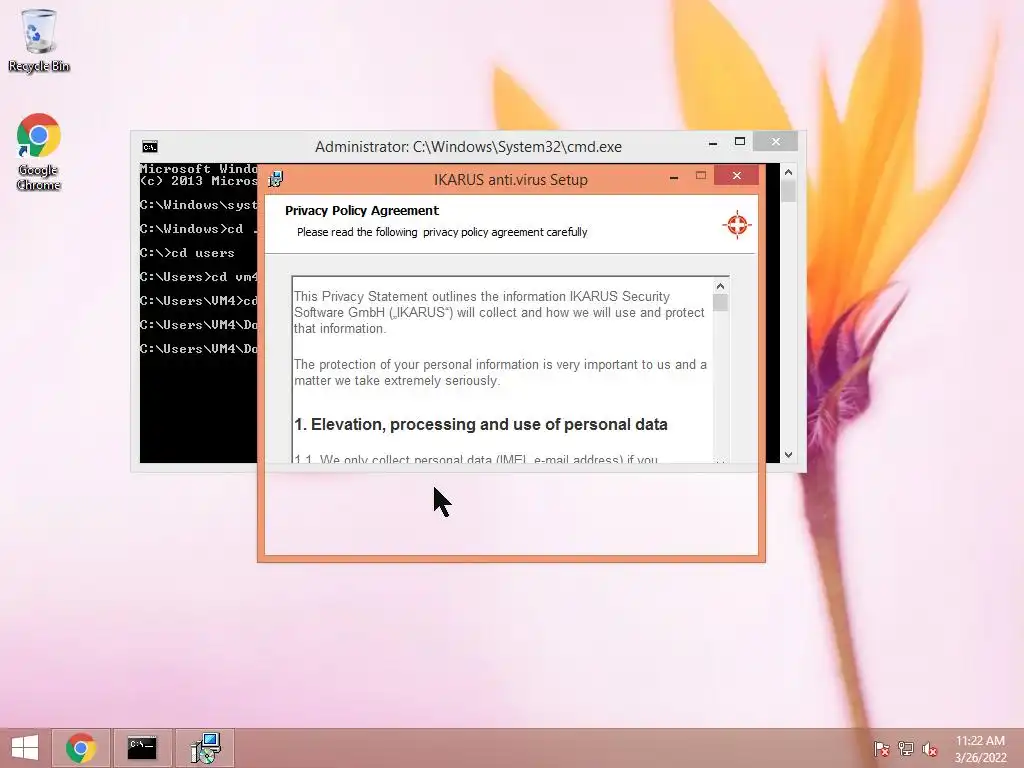Click the 'Privacy Policy Agreement' heading
Viewport: 1024px width, 768px height.
coord(362,210)
